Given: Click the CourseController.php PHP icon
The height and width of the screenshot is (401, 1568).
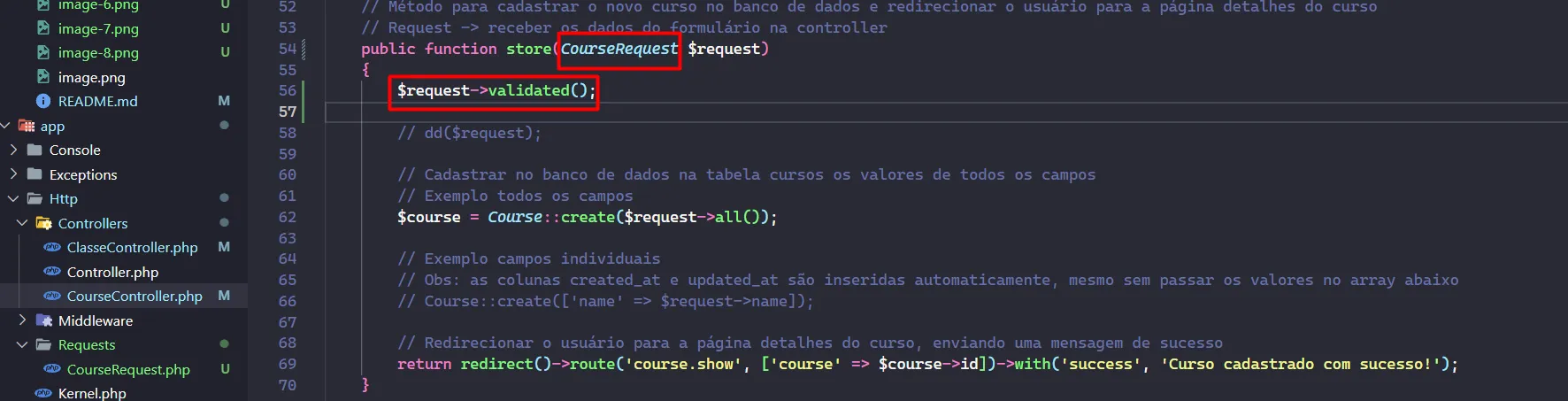Looking at the screenshot, I should 52,296.
